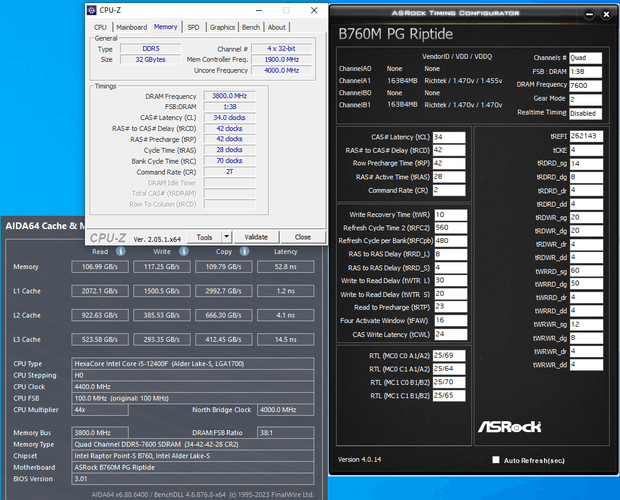Click the Copy info icon in AIDA64

click(244, 251)
